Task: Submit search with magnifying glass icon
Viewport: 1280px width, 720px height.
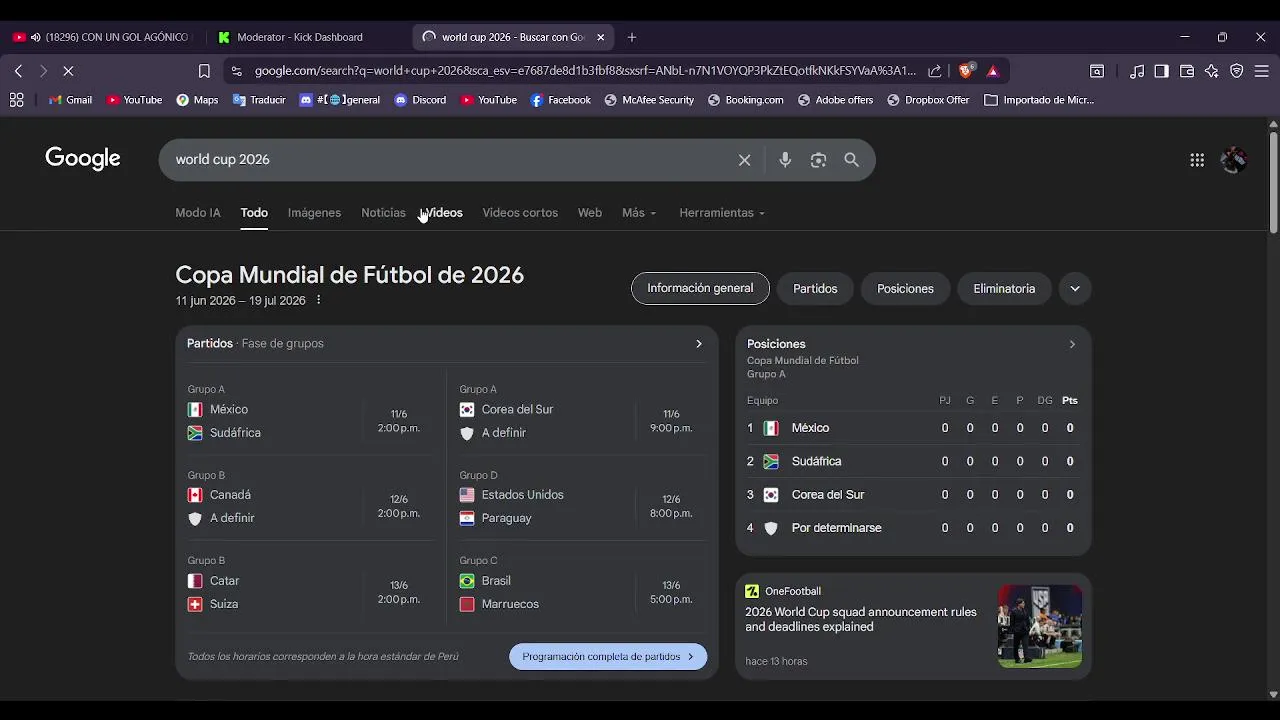Action: [851, 160]
